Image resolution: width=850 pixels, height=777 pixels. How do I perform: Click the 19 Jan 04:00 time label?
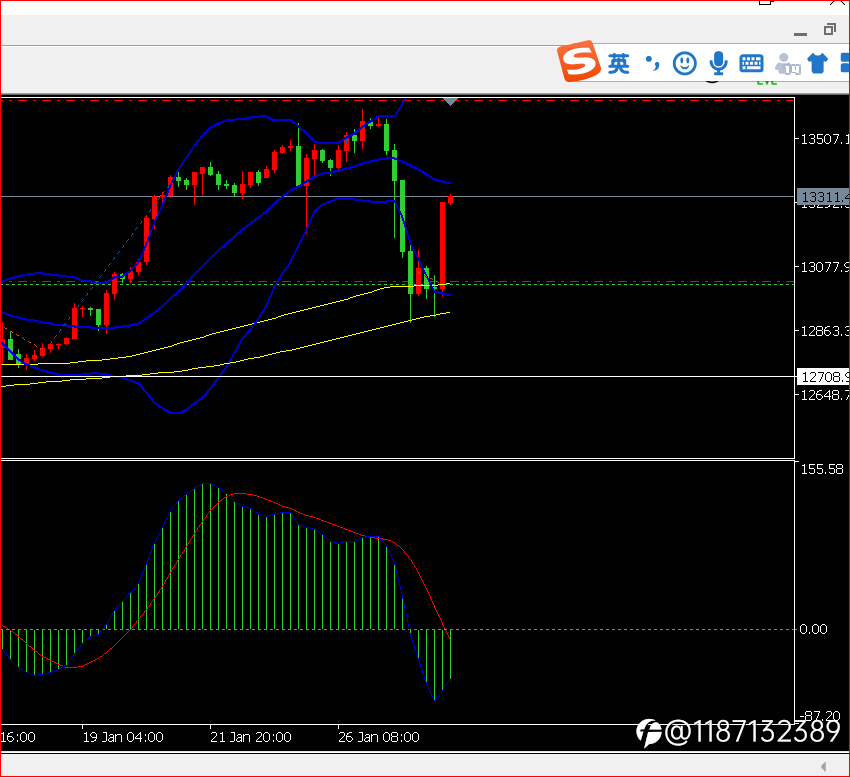123,737
